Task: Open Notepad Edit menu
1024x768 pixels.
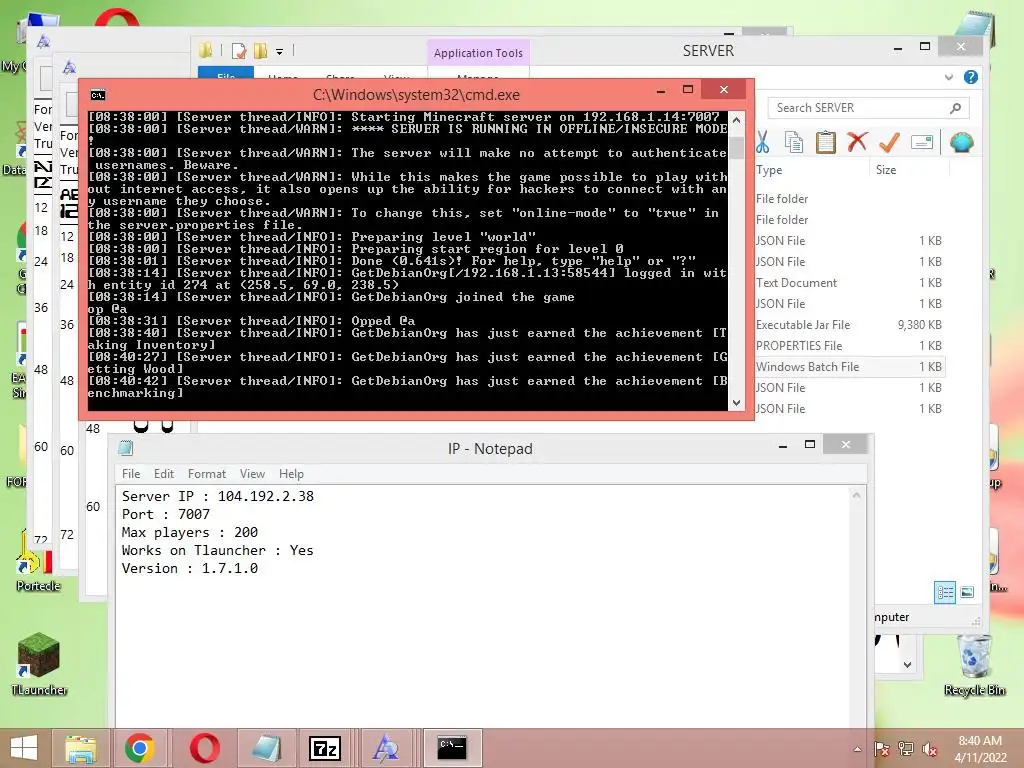Action: pos(164,473)
